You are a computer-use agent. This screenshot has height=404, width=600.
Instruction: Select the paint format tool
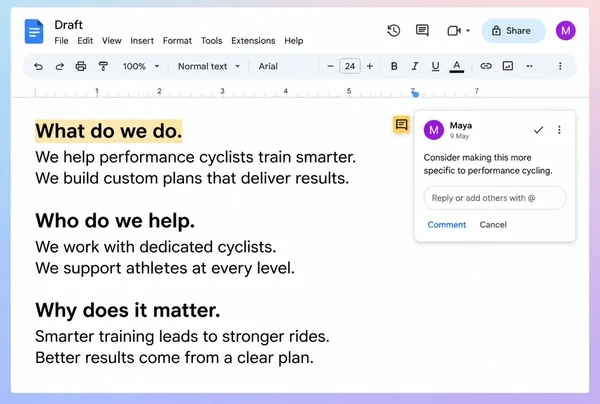(103, 66)
